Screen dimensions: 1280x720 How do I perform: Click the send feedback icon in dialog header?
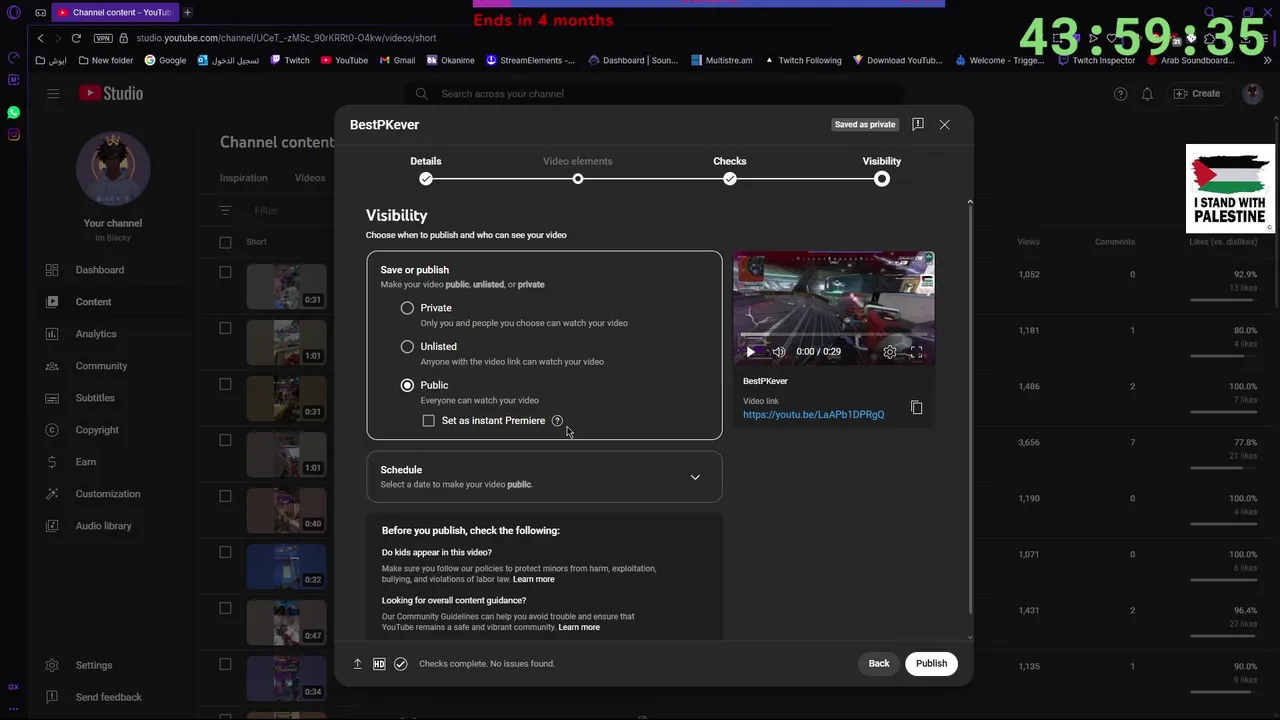point(917,125)
